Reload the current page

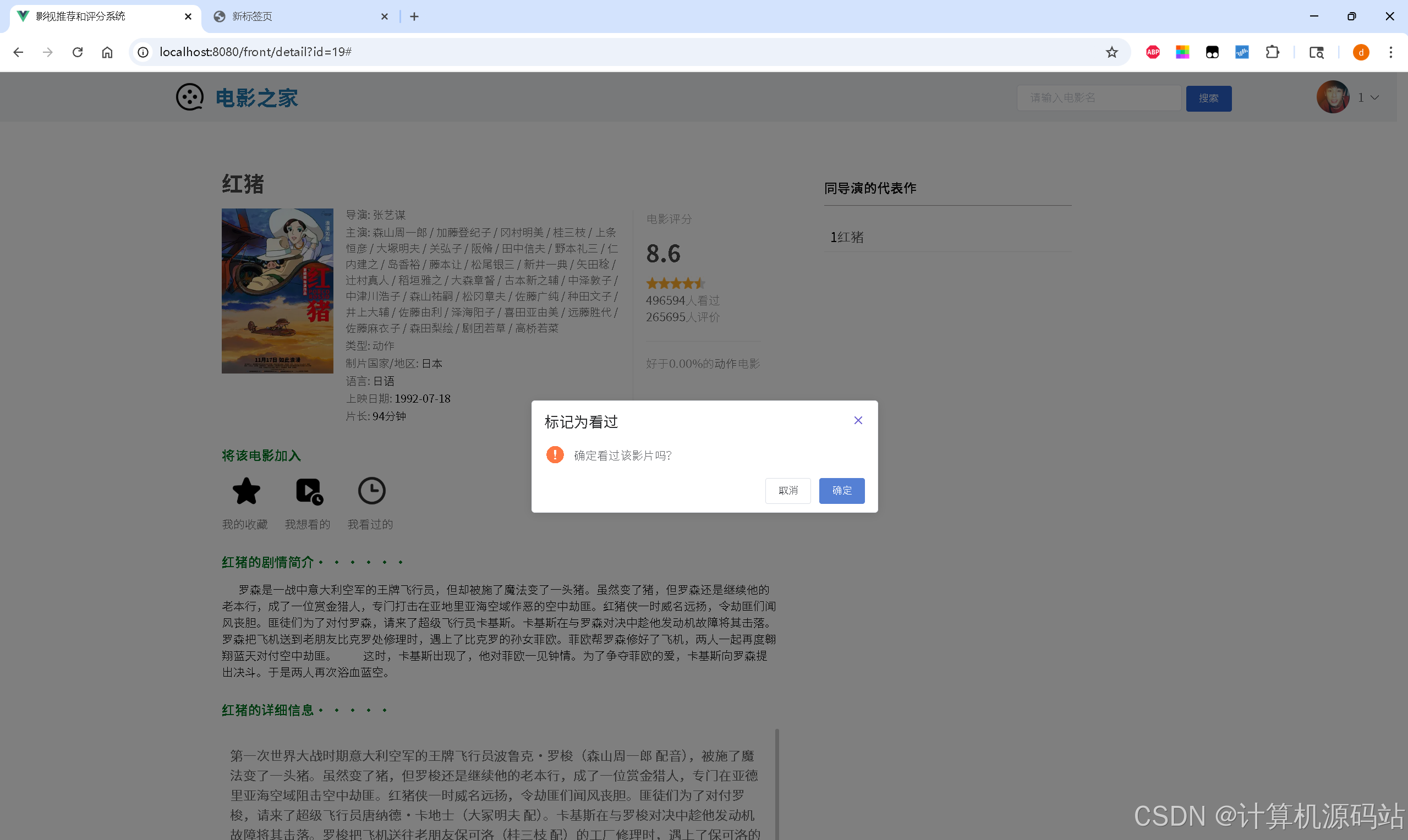pyautogui.click(x=78, y=52)
